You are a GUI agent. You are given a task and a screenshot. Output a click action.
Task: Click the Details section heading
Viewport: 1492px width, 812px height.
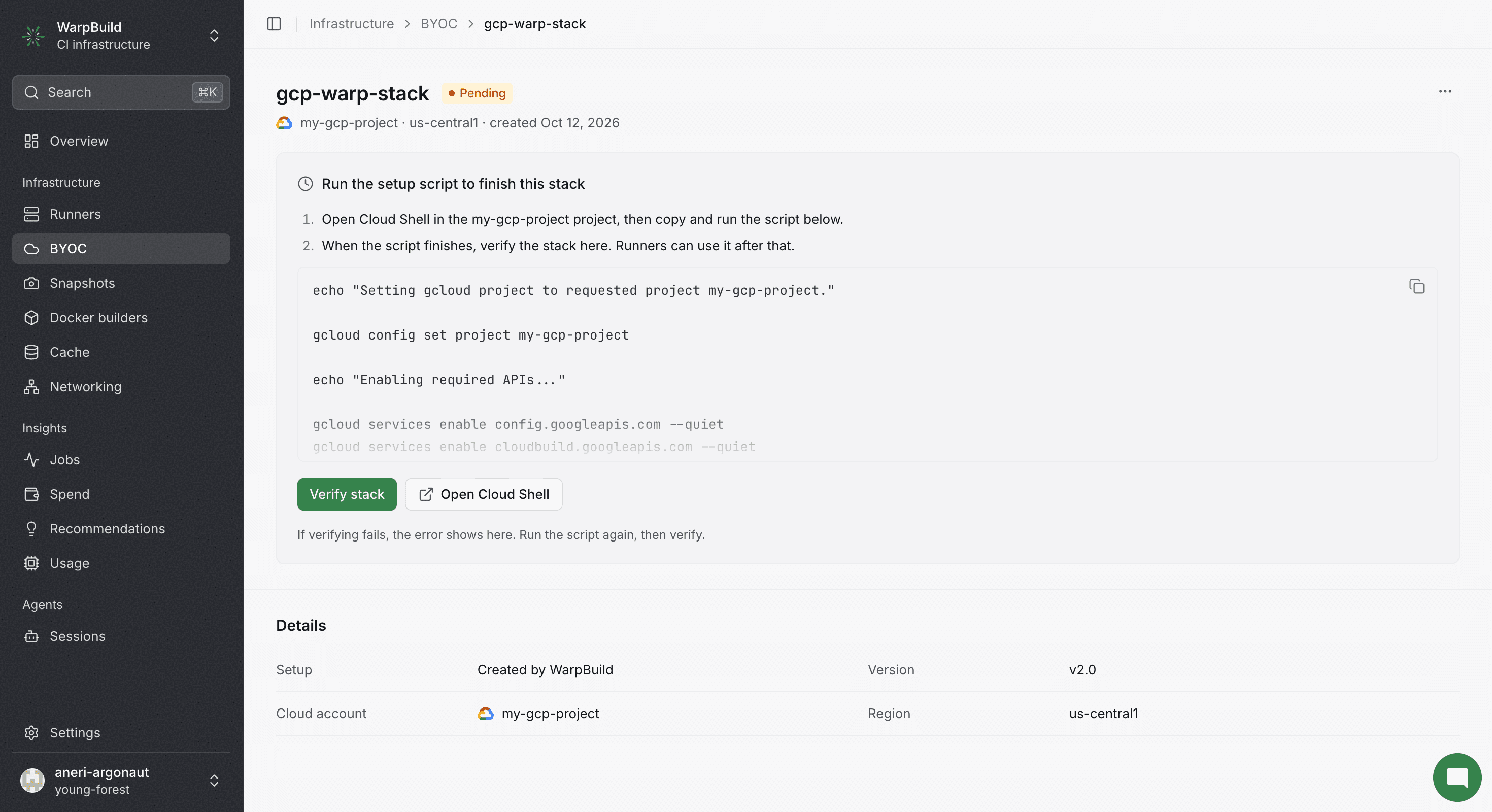coord(301,626)
